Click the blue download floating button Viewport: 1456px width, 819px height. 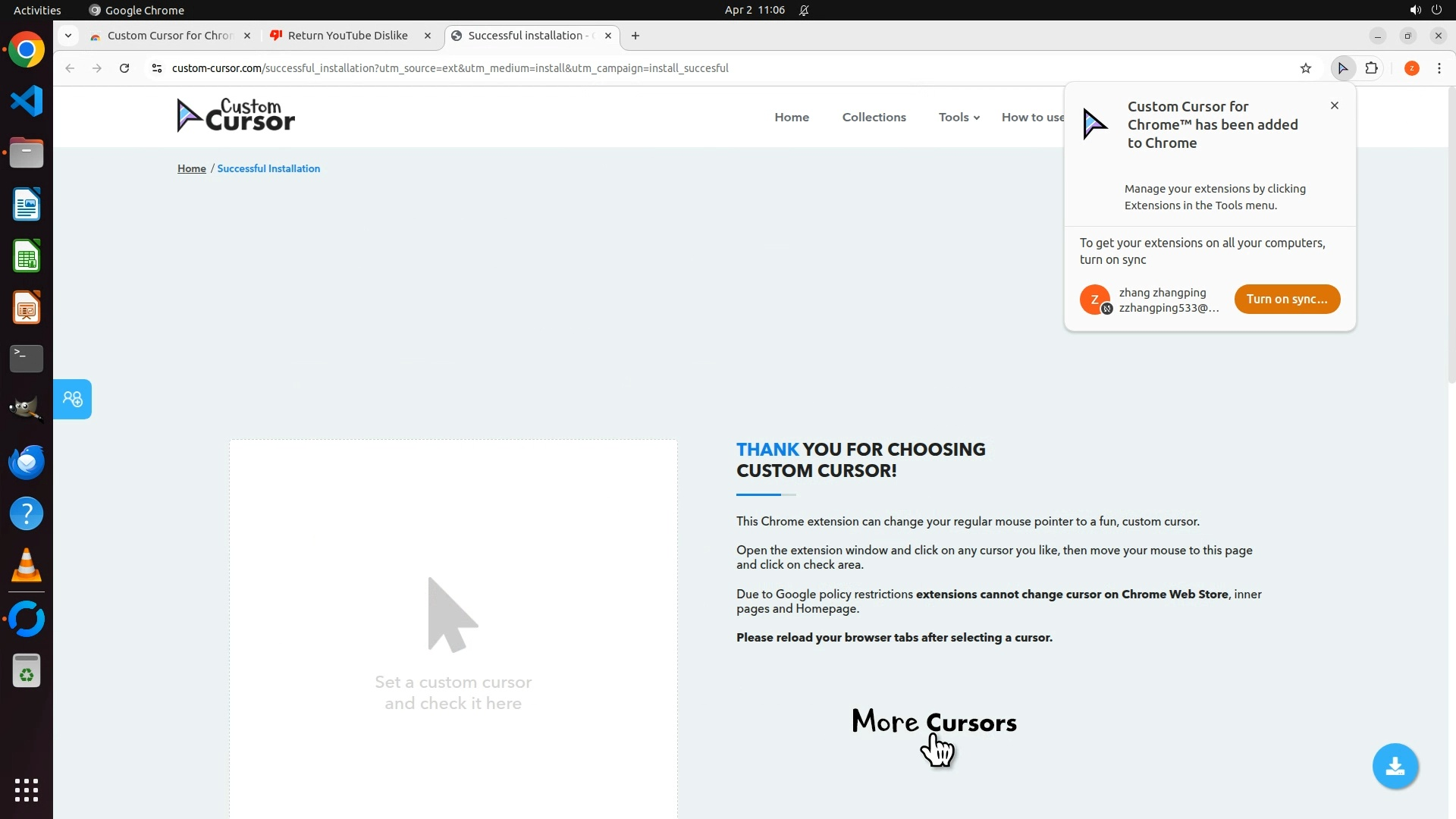(x=1395, y=767)
